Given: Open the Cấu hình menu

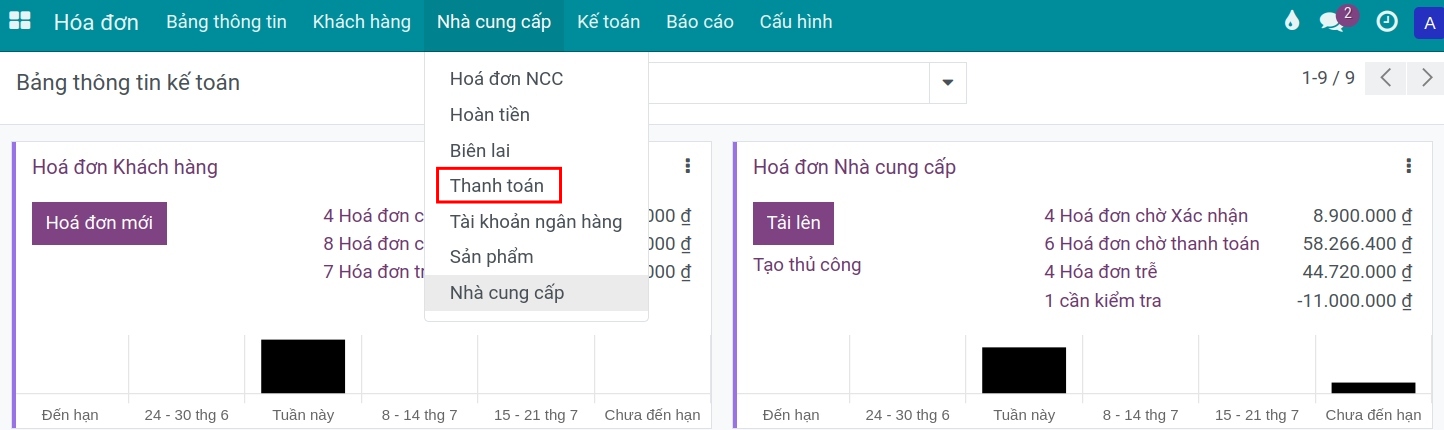Looking at the screenshot, I should coord(796,22).
